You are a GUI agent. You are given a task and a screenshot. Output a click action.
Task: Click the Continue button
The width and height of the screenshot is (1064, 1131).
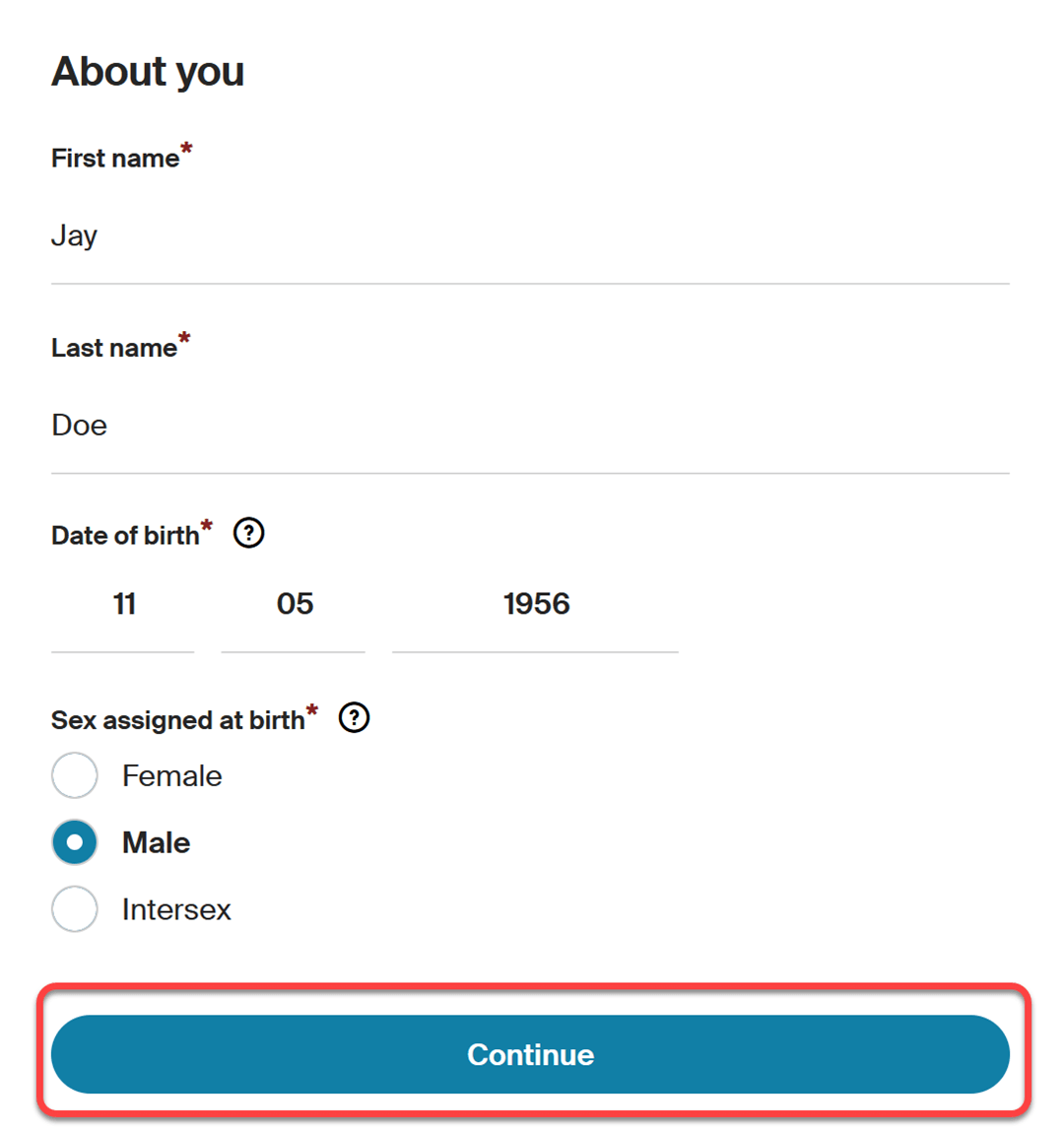530,1054
